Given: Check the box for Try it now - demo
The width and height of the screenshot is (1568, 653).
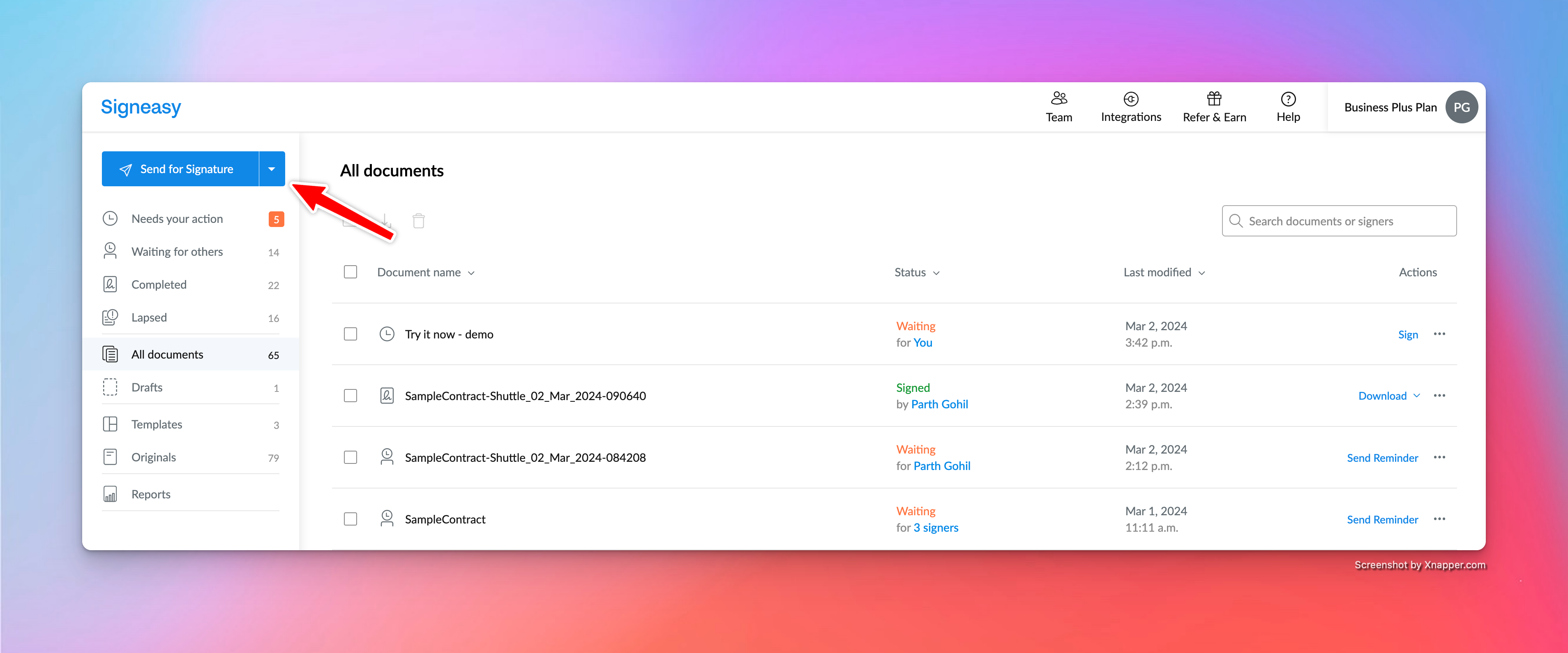Looking at the screenshot, I should tap(350, 334).
